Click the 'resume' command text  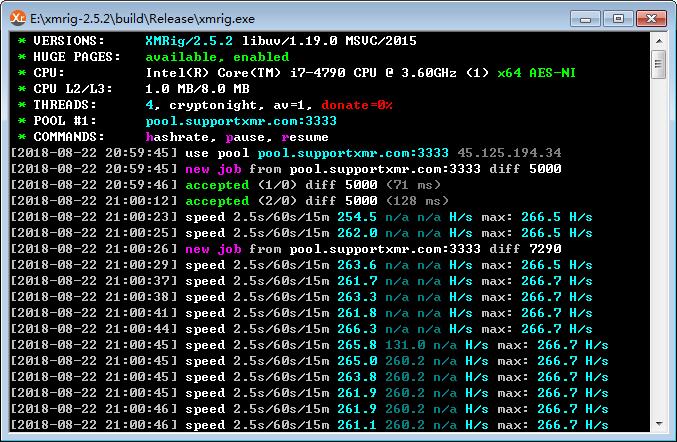tap(305, 137)
